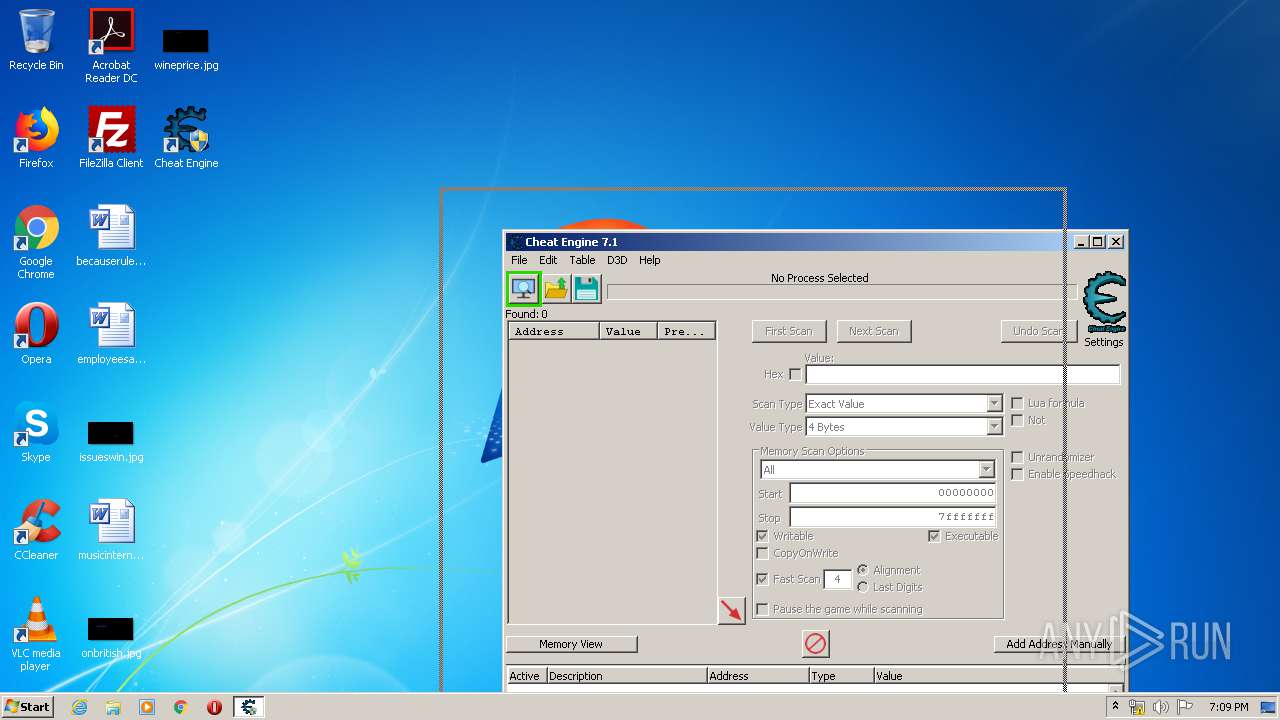Select wineprice.jpg desktop file
Screen dimensions: 1280x720
point(186,49)
